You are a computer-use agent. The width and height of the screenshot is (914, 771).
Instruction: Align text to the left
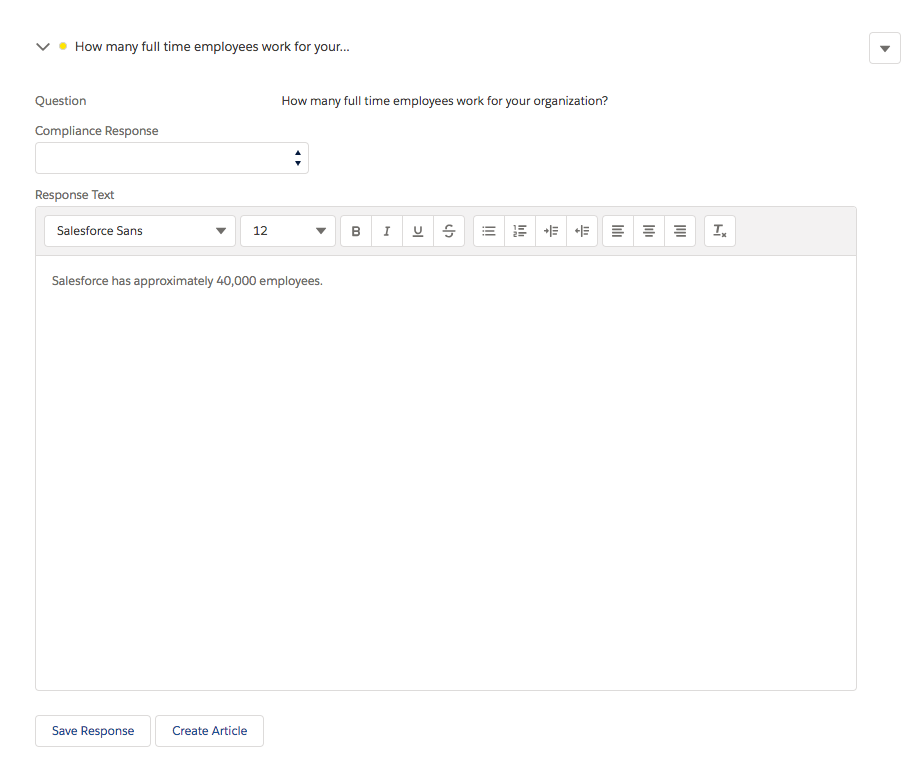point(618,231)
